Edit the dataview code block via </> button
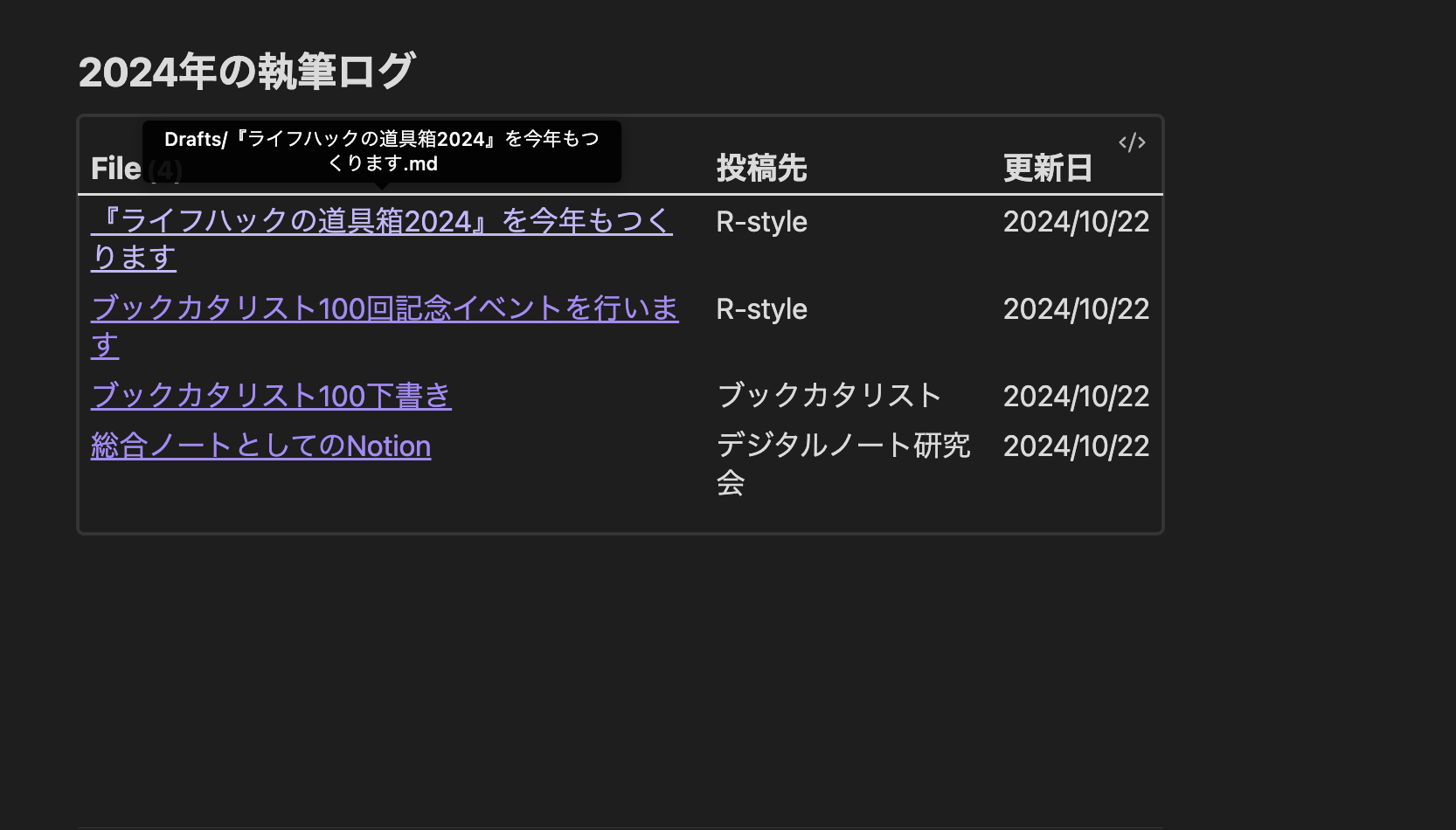The height and width of the screenshot is (830, 1456). 1134,142
